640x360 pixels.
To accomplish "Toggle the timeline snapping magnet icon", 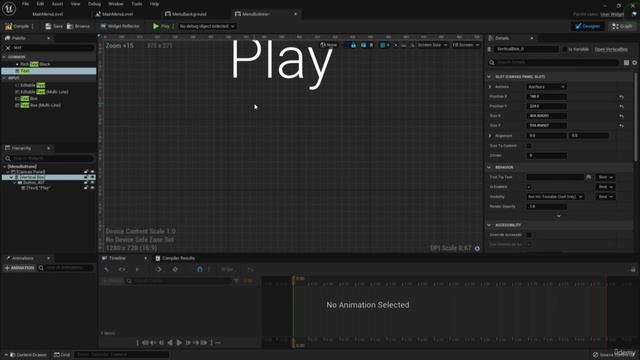I will click(200, 269).
